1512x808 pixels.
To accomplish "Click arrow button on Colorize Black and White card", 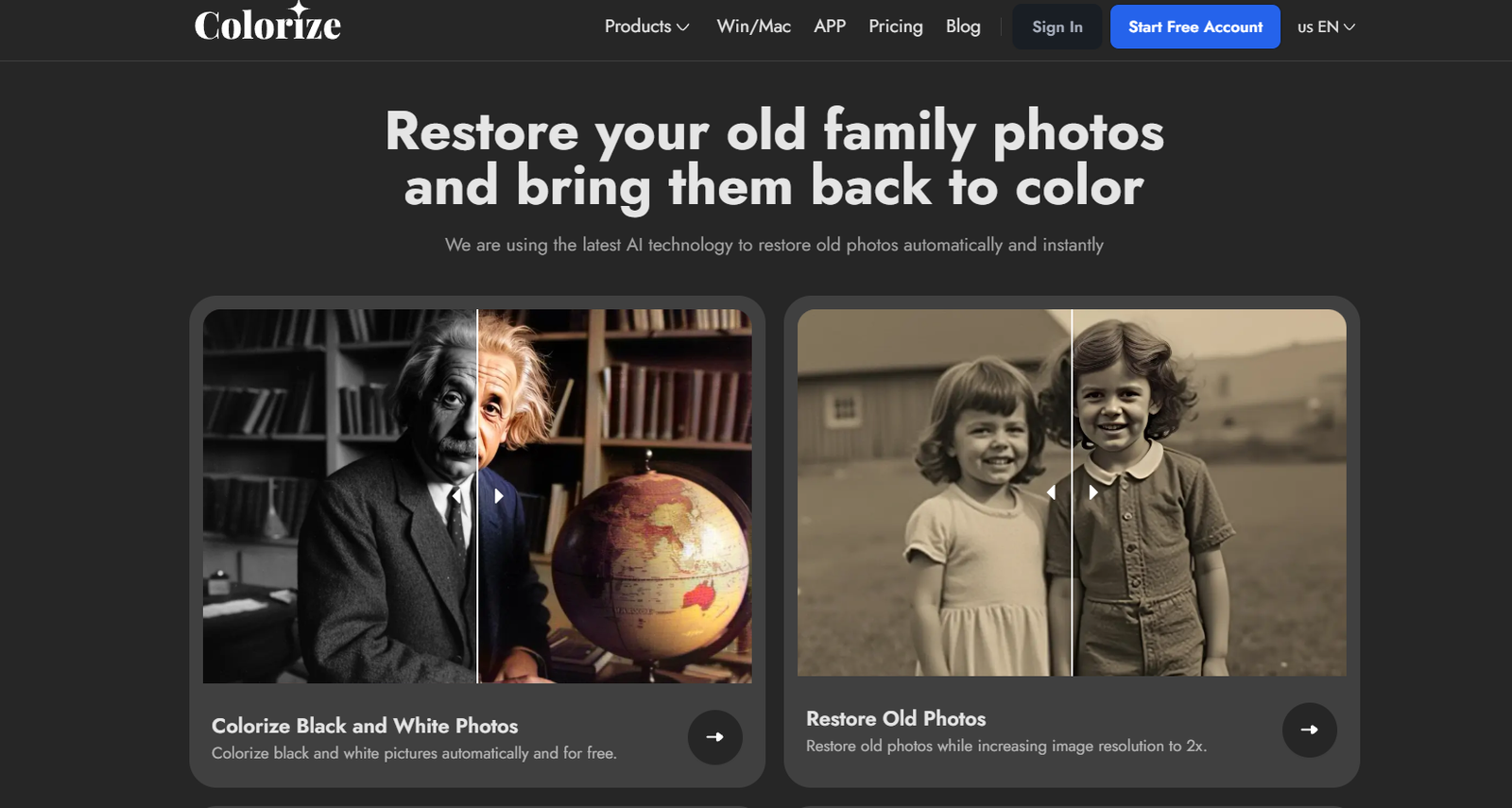I will 714,737.
